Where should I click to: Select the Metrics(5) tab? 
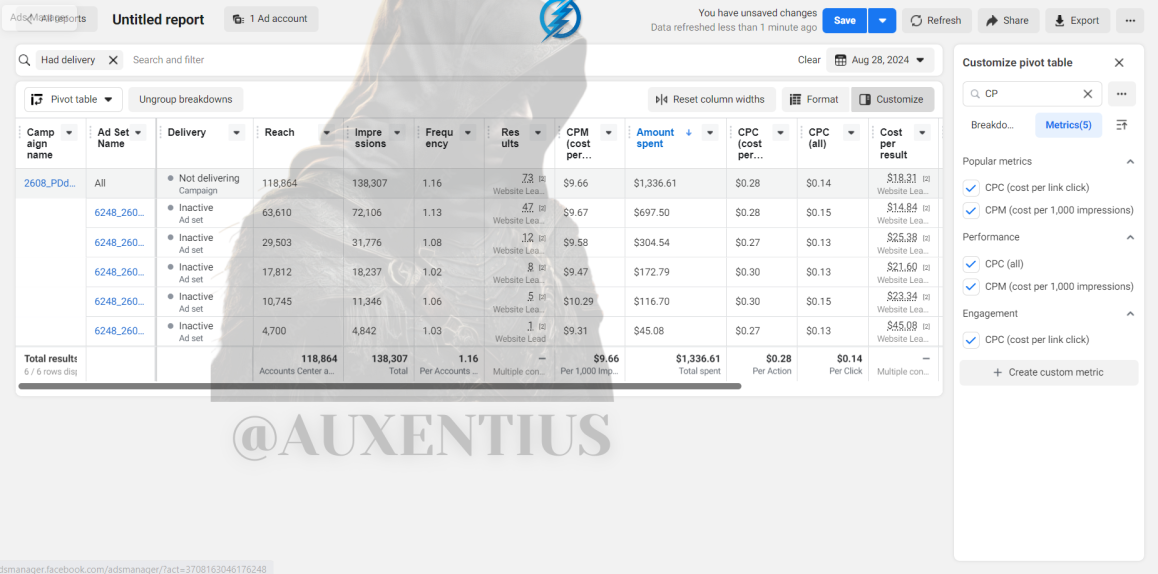1068,125
